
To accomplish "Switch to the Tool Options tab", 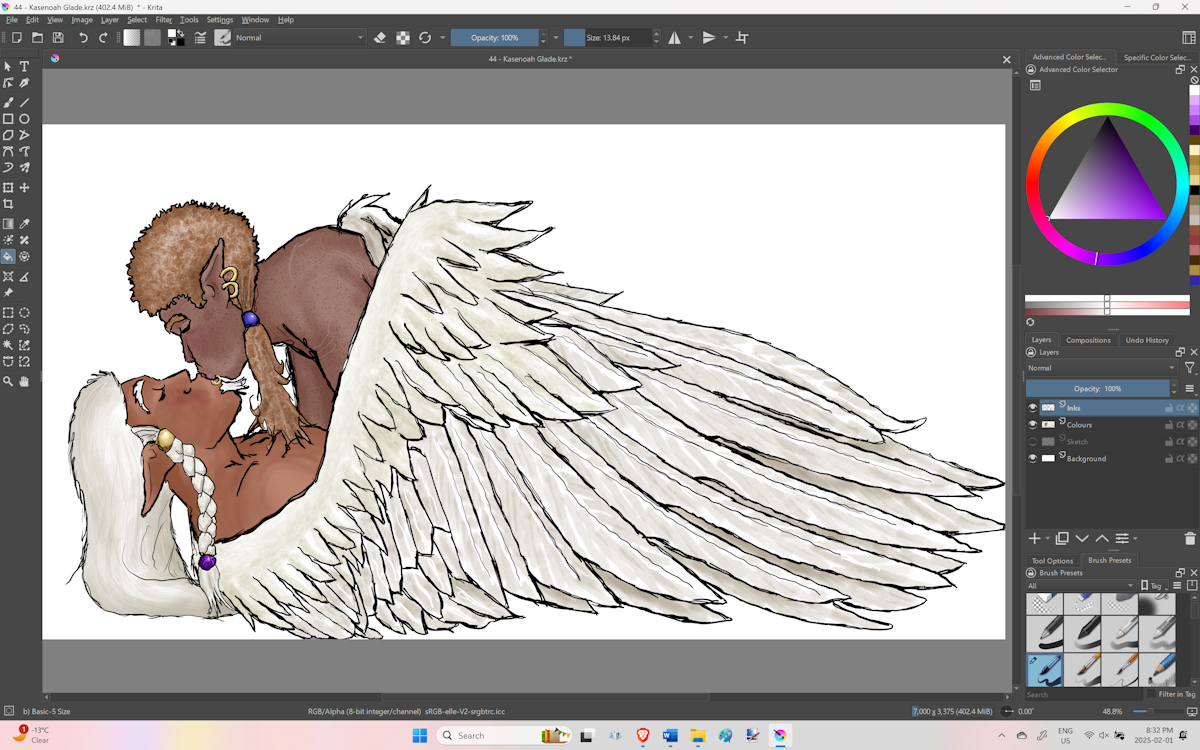I will coord(1053,561).
